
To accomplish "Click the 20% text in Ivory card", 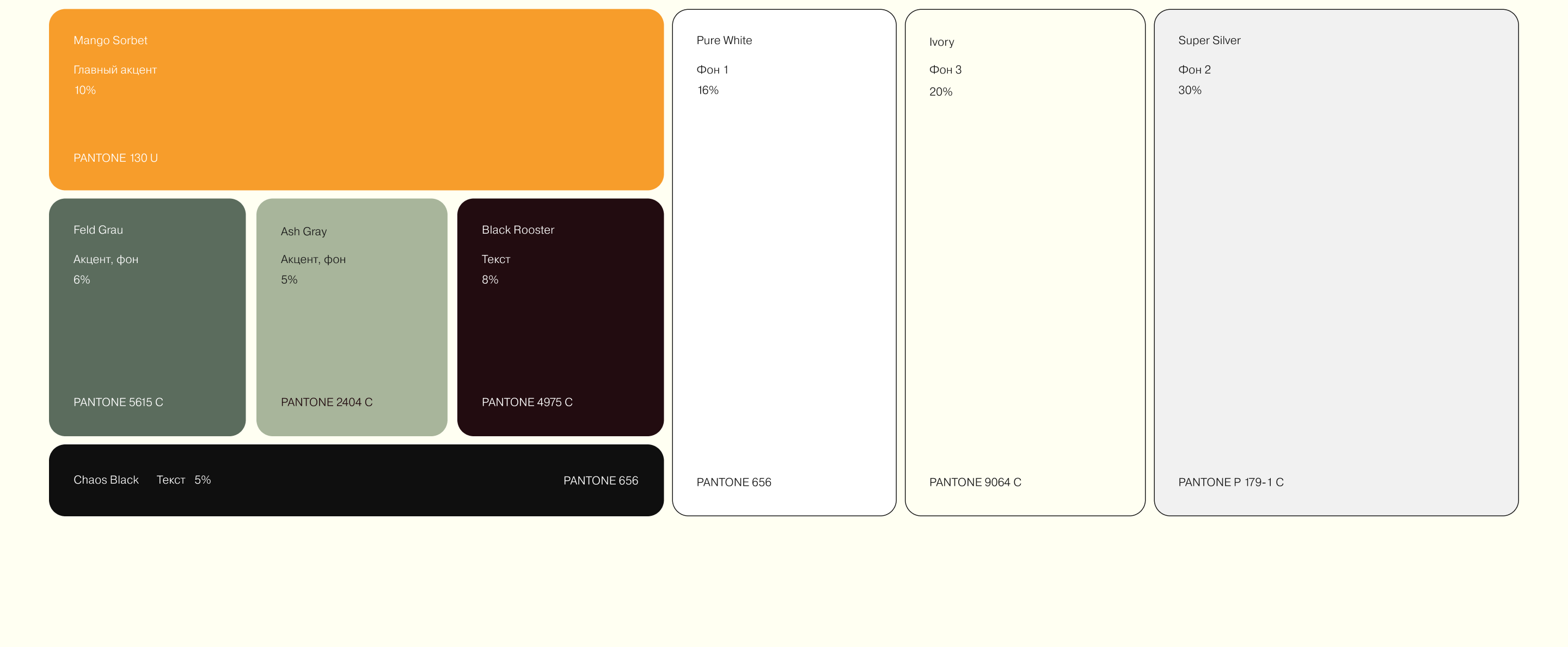I will pyautogui.click(x=940, y=92).
